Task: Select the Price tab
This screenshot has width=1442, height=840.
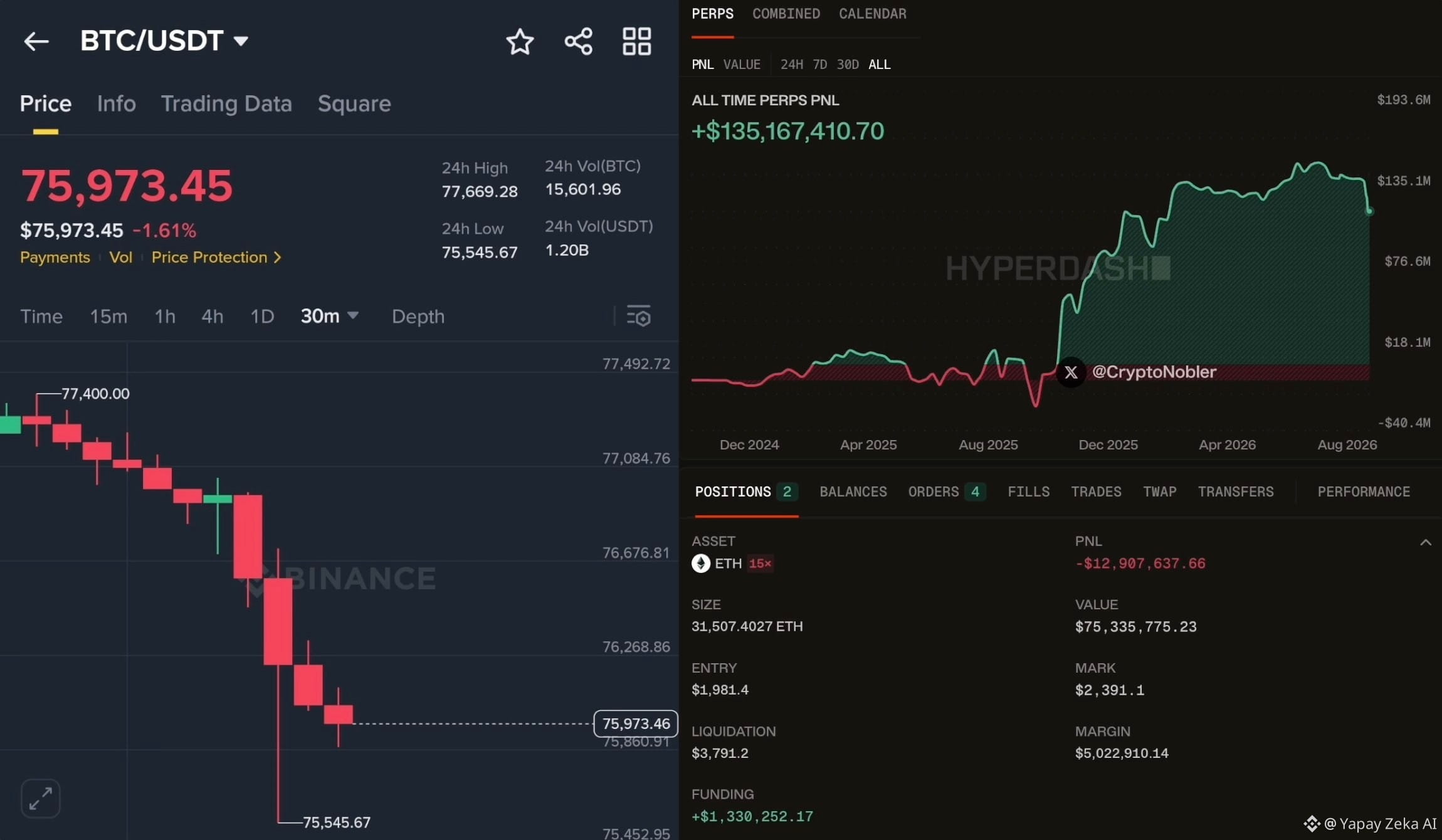Action: pos(45,103)
